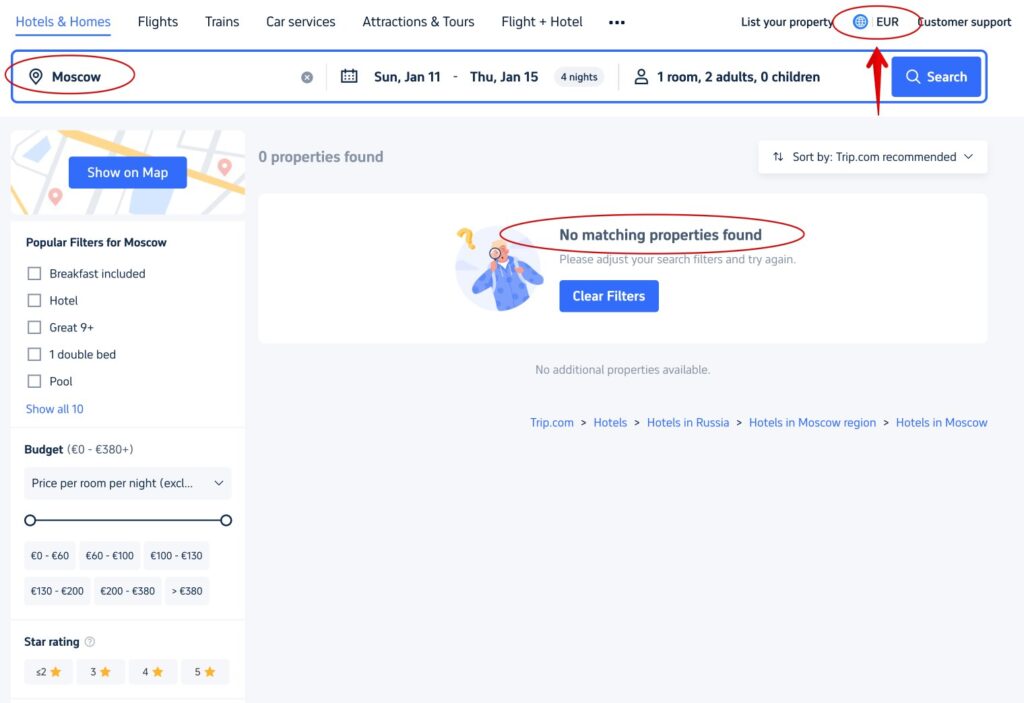Open the Trains section
Viewport: 1024px width, 703px height.
[221, 21]
